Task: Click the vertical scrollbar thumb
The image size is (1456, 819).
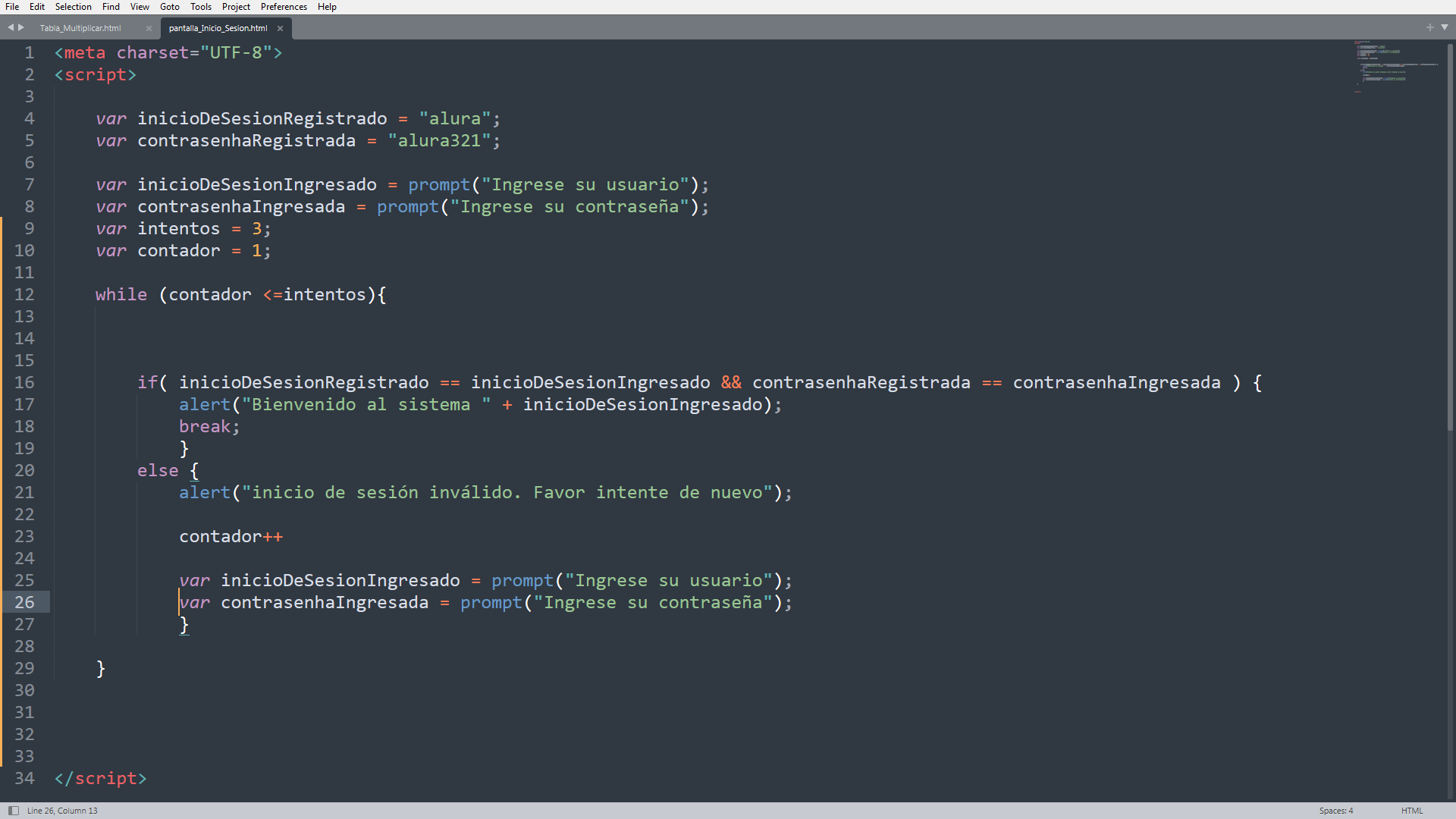Action: tap(1450, 237)
